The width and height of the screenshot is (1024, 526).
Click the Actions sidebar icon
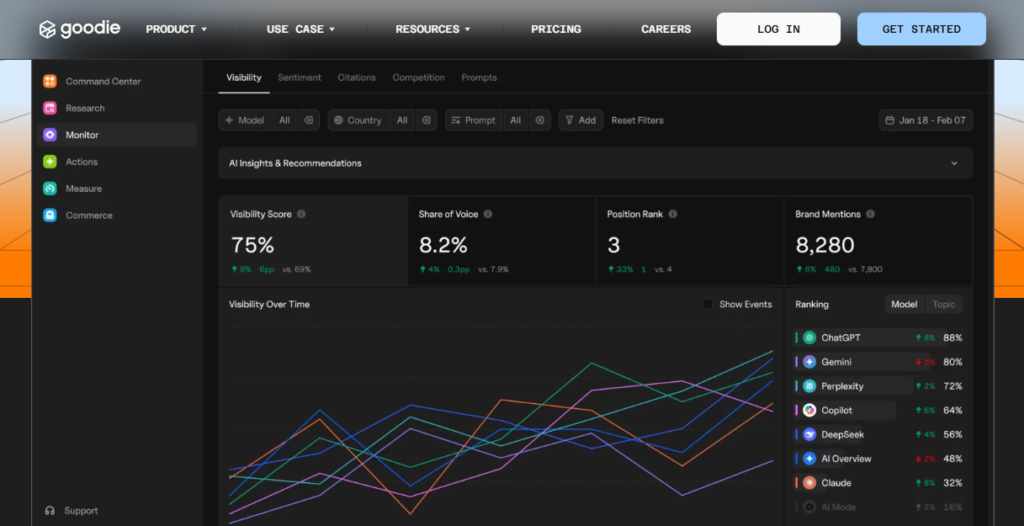pyautogui.click(x=50, y=162)
